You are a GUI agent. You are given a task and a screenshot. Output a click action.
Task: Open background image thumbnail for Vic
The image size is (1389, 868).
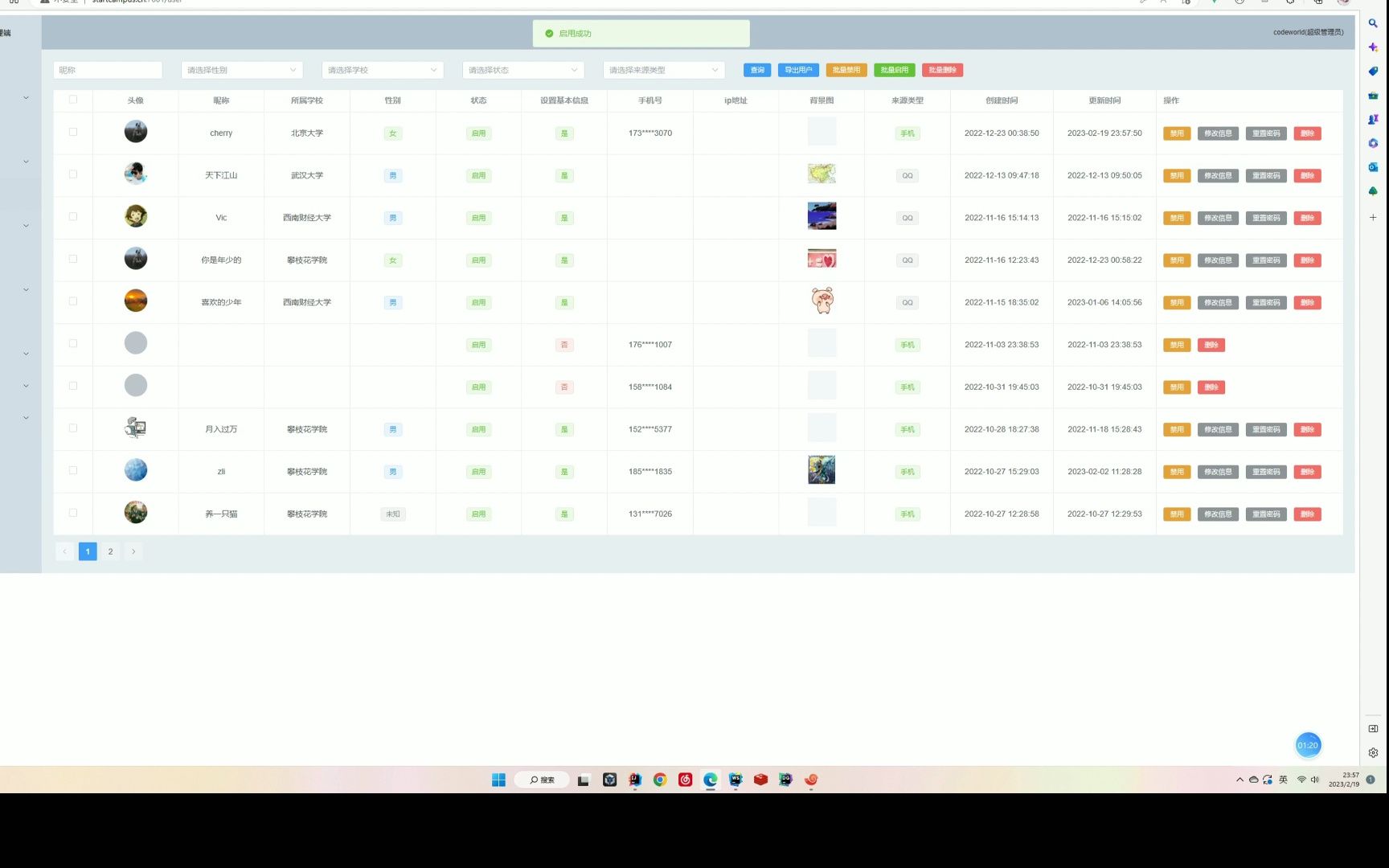[x=822, y=216]
